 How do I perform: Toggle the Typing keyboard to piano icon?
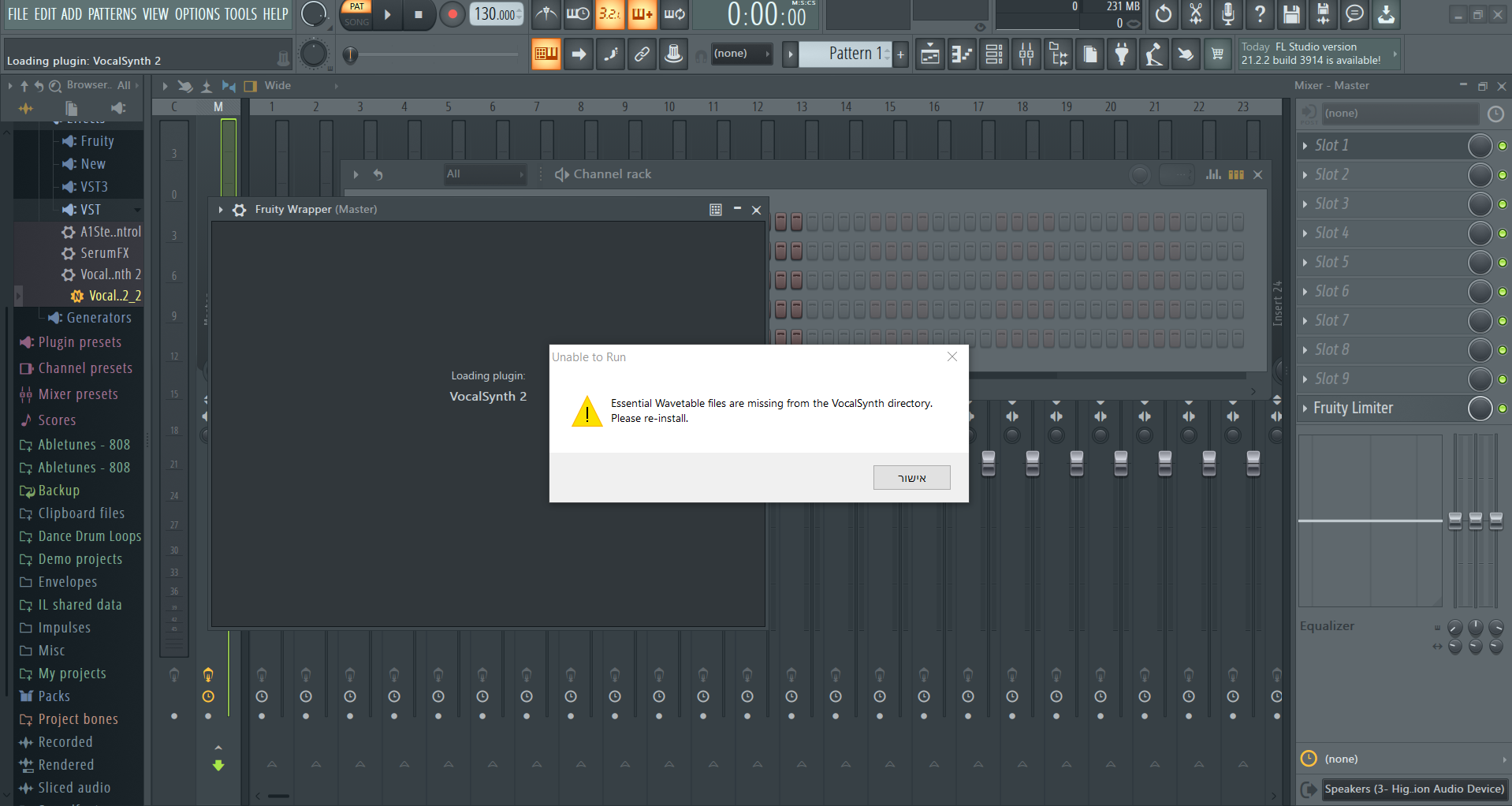pos(546,54)
